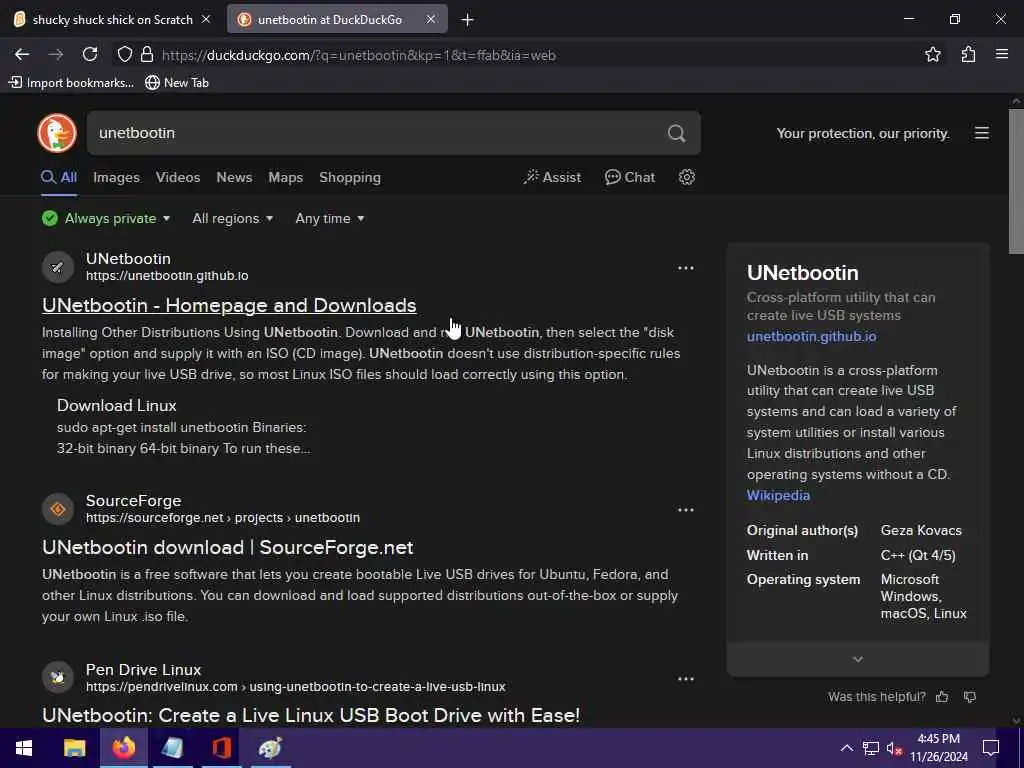This screenshot has width=1024, height=768.
Task: Open the Download Linux sublink
Action: click(x=116, y=405)
